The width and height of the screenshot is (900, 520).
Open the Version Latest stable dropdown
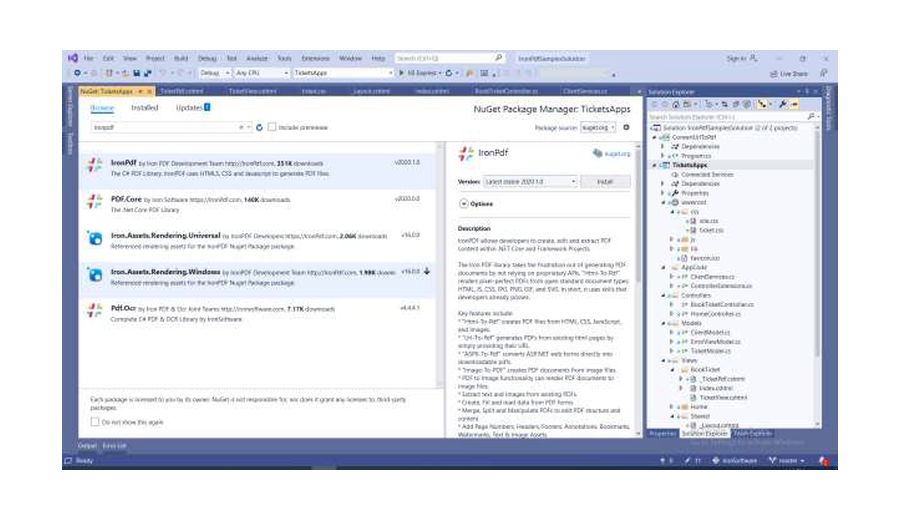530,181
